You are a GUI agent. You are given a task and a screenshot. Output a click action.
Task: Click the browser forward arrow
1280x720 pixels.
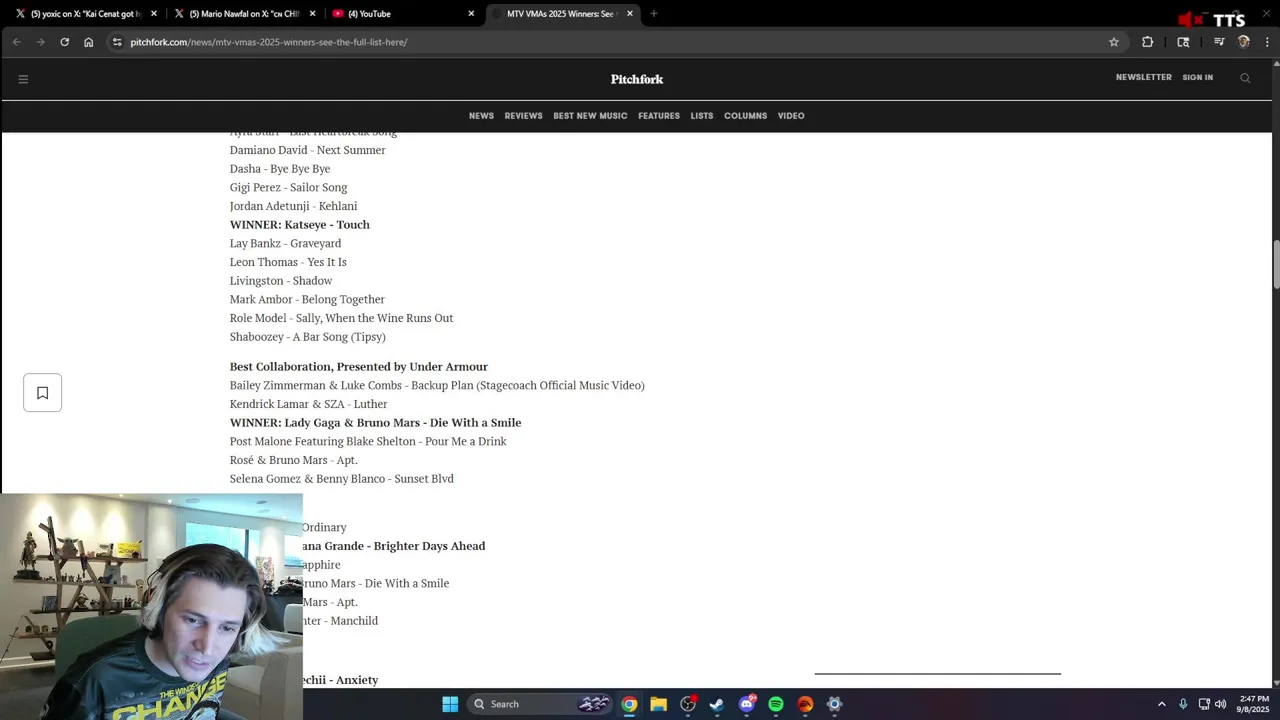tap(40, 42)
